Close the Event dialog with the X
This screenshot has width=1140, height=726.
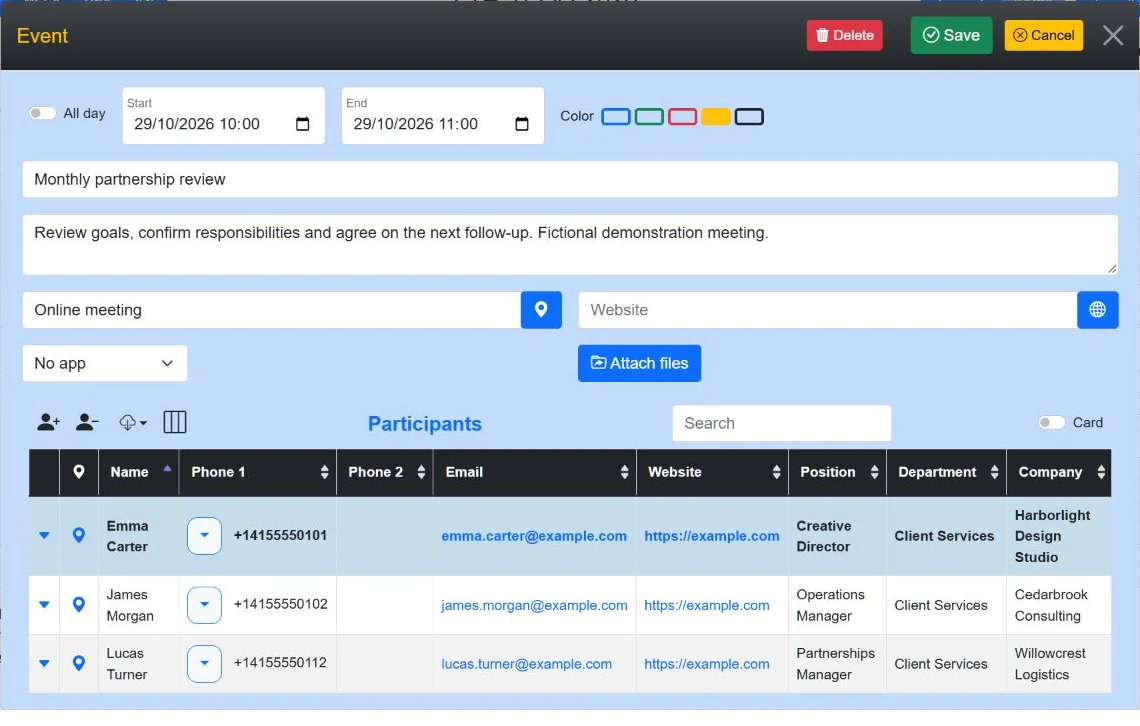(1112, 35)
